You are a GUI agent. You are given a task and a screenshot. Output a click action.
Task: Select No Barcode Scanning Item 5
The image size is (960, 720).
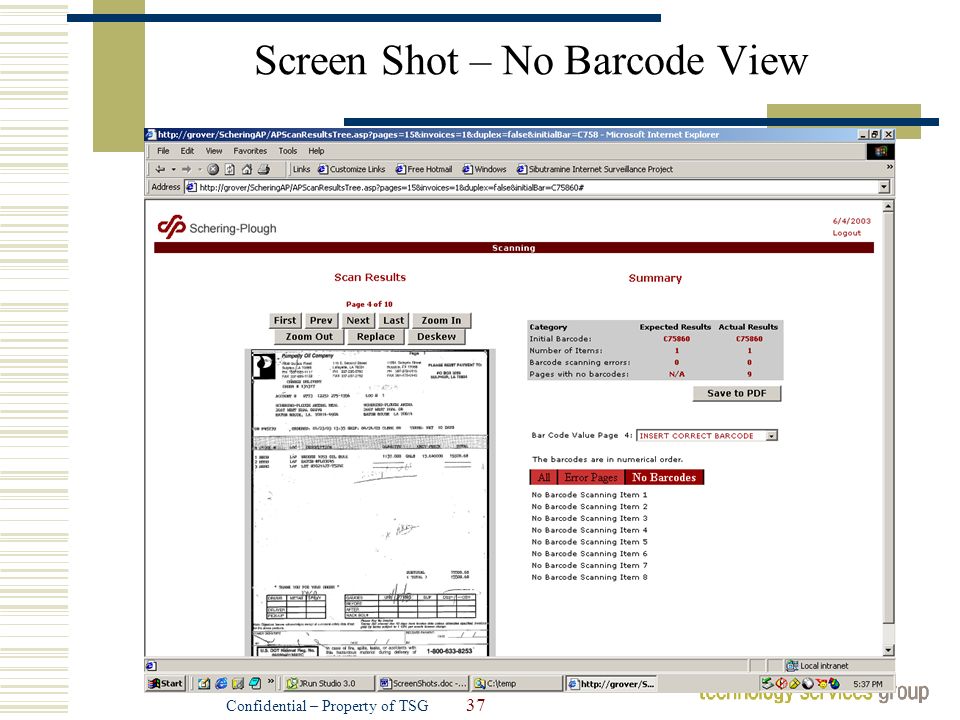tap(589, 542)
